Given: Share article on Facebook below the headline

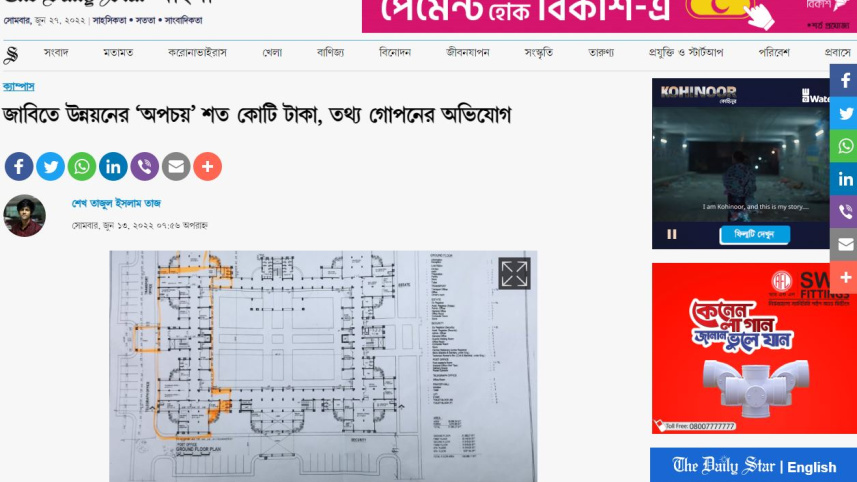Looking at the screenshot, I should pos(19,166).
